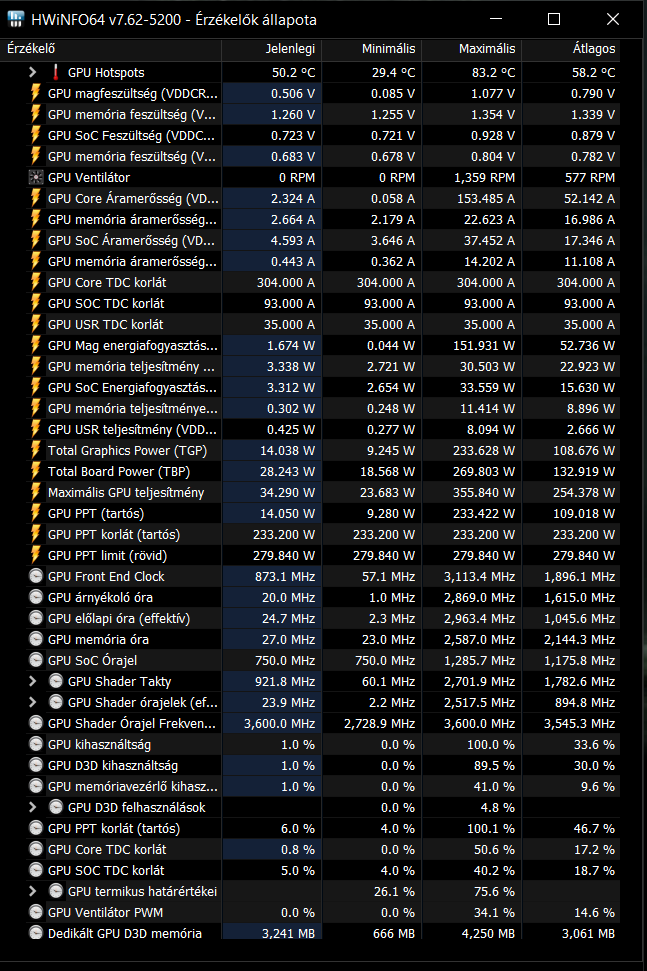Select GPU Mag energiafogyasztás row label

click(132, 346)
